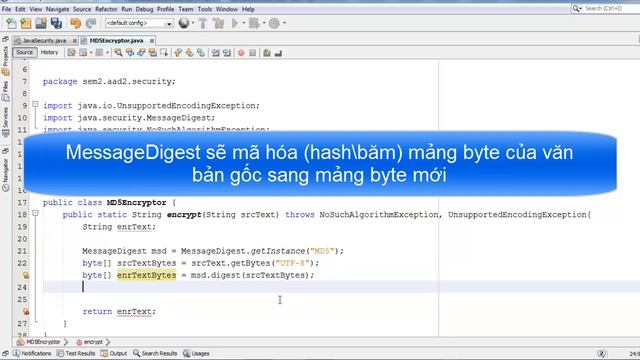640x360 pixels.
Task: Click the Debug Project icon
Action: [x=254, y=23]
